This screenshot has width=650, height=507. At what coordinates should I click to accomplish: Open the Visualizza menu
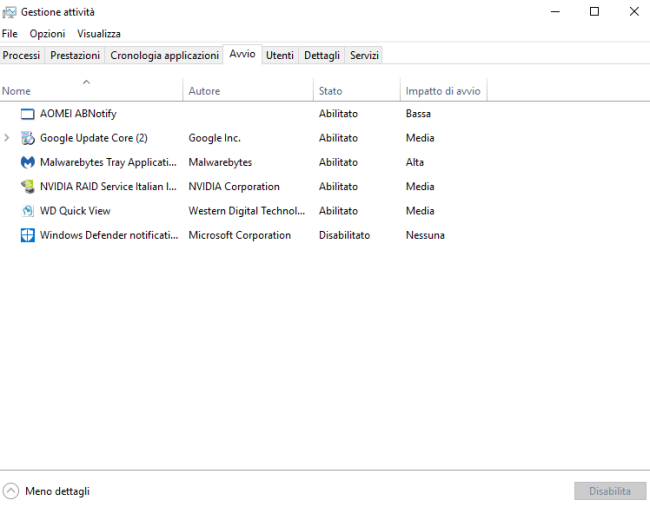tap(99, 34)
